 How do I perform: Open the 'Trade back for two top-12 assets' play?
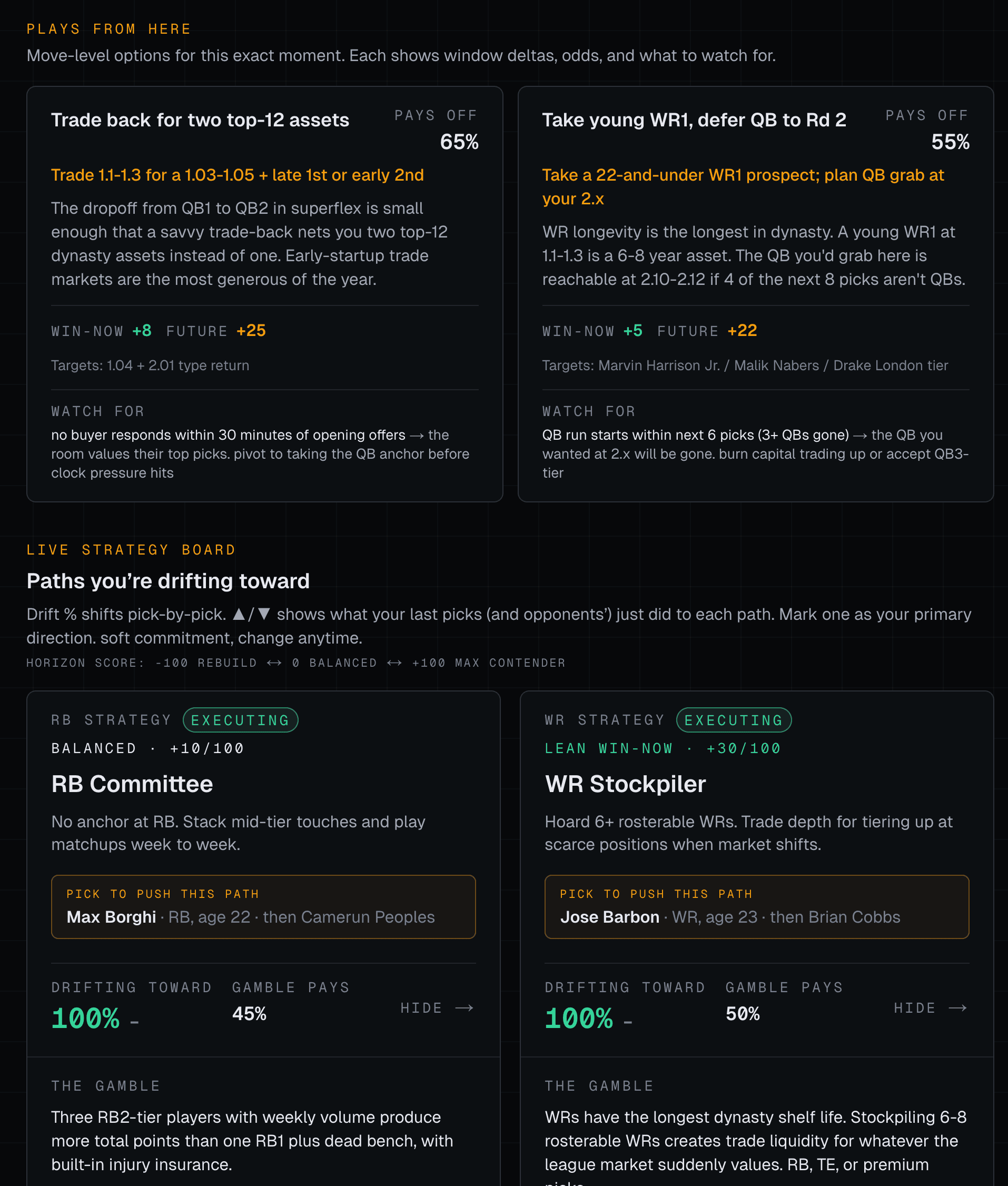click(200, 120)
